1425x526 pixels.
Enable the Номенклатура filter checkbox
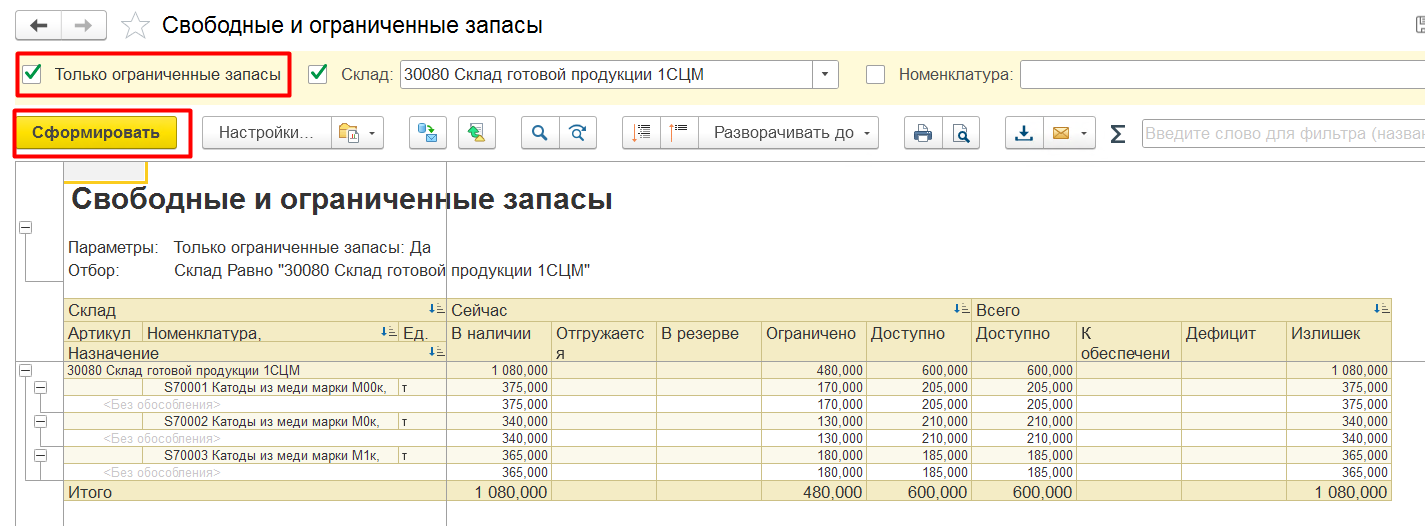875,74
